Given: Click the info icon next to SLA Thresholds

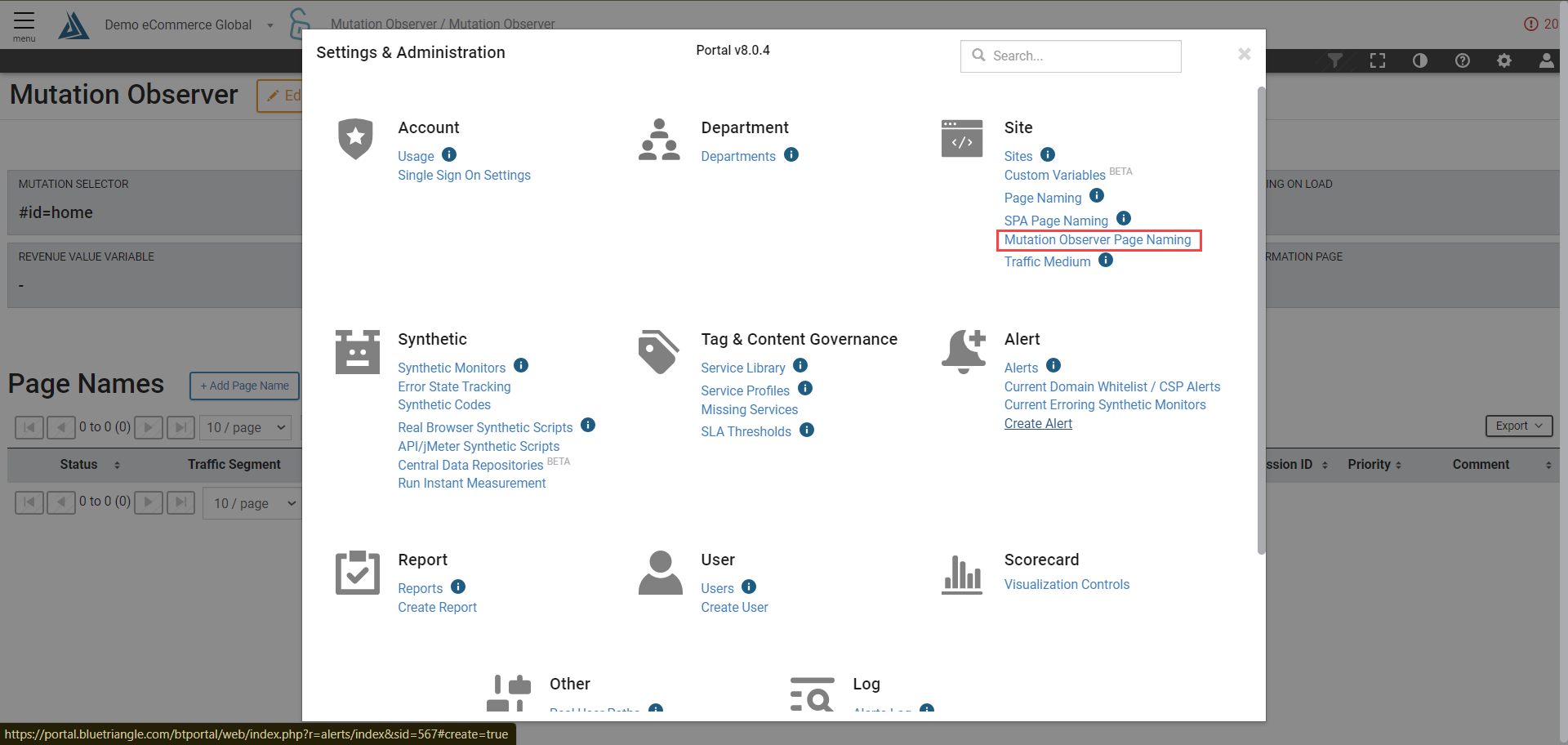Looking at the screenshot, I should pos(807,430).
